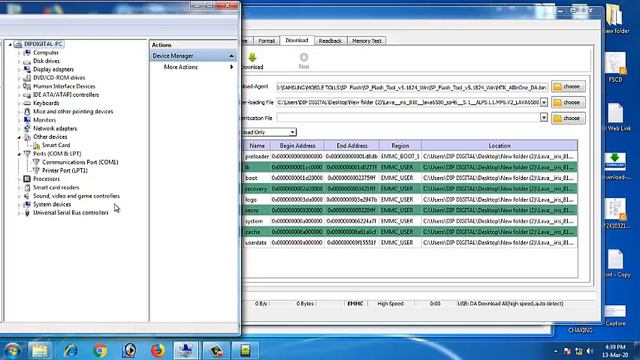Select the Printer Port (LPT1) icon
The width and height of the screenshot is (640, 360).
[36, 171]
